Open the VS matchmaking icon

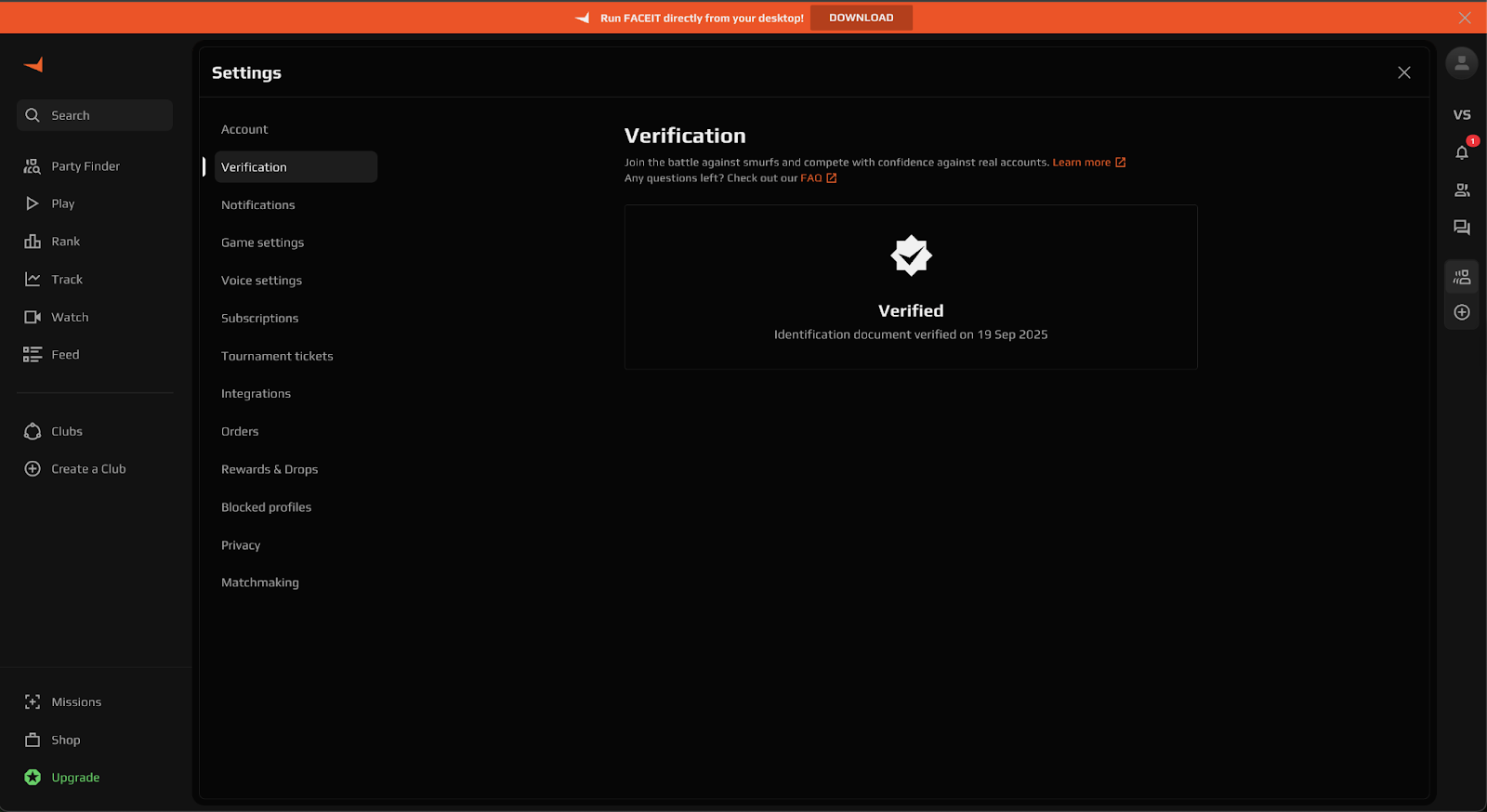[1461, 115]
